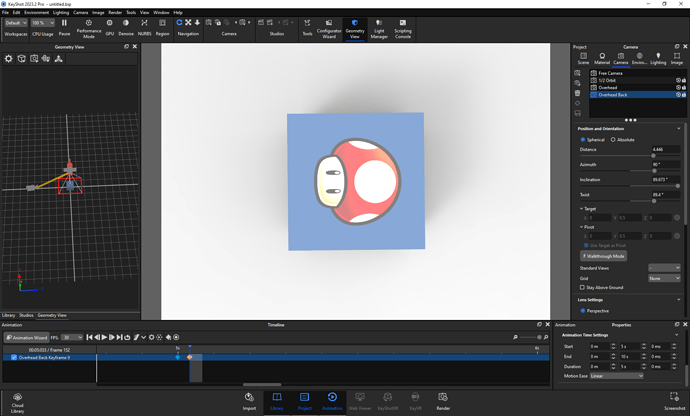Open Cloud Library
This screenshot has width=690, height=416.
(18, 402)
